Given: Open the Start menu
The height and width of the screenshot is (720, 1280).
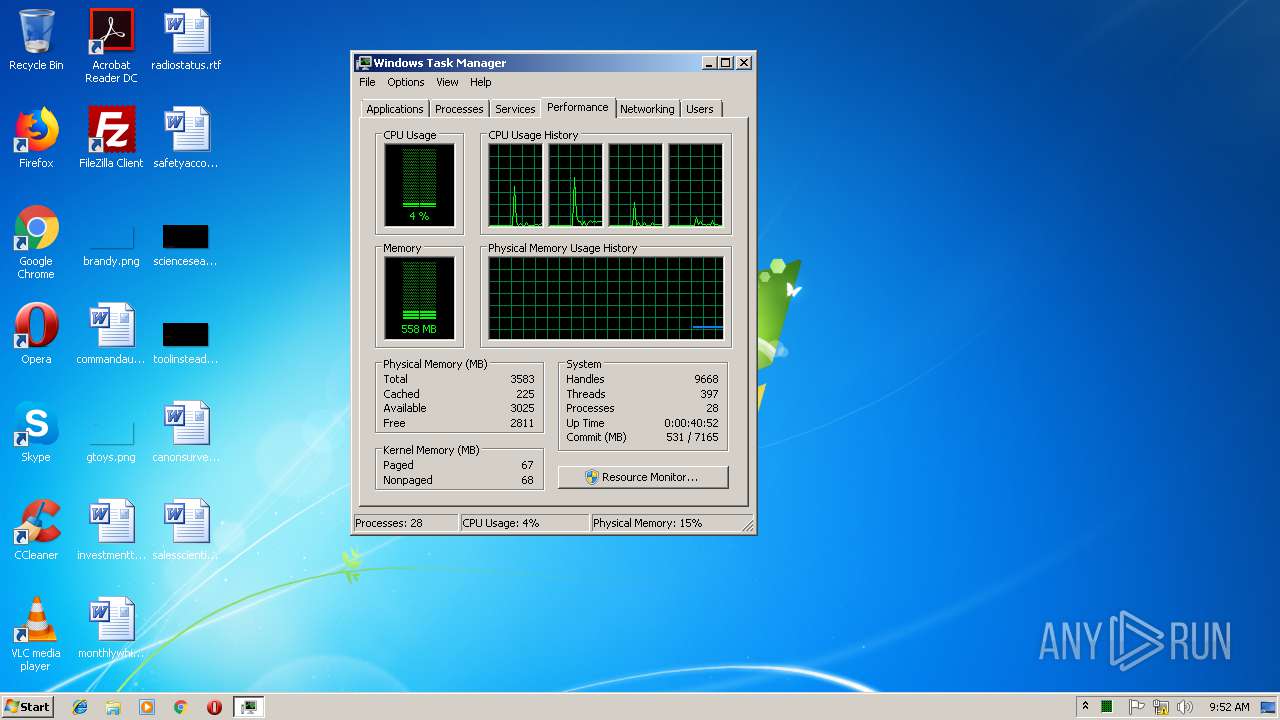Looking at the screenshot, I should pos(27,707).
